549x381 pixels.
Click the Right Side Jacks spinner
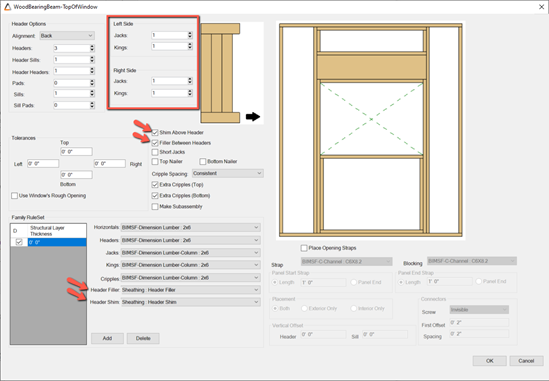click(172, 81)
